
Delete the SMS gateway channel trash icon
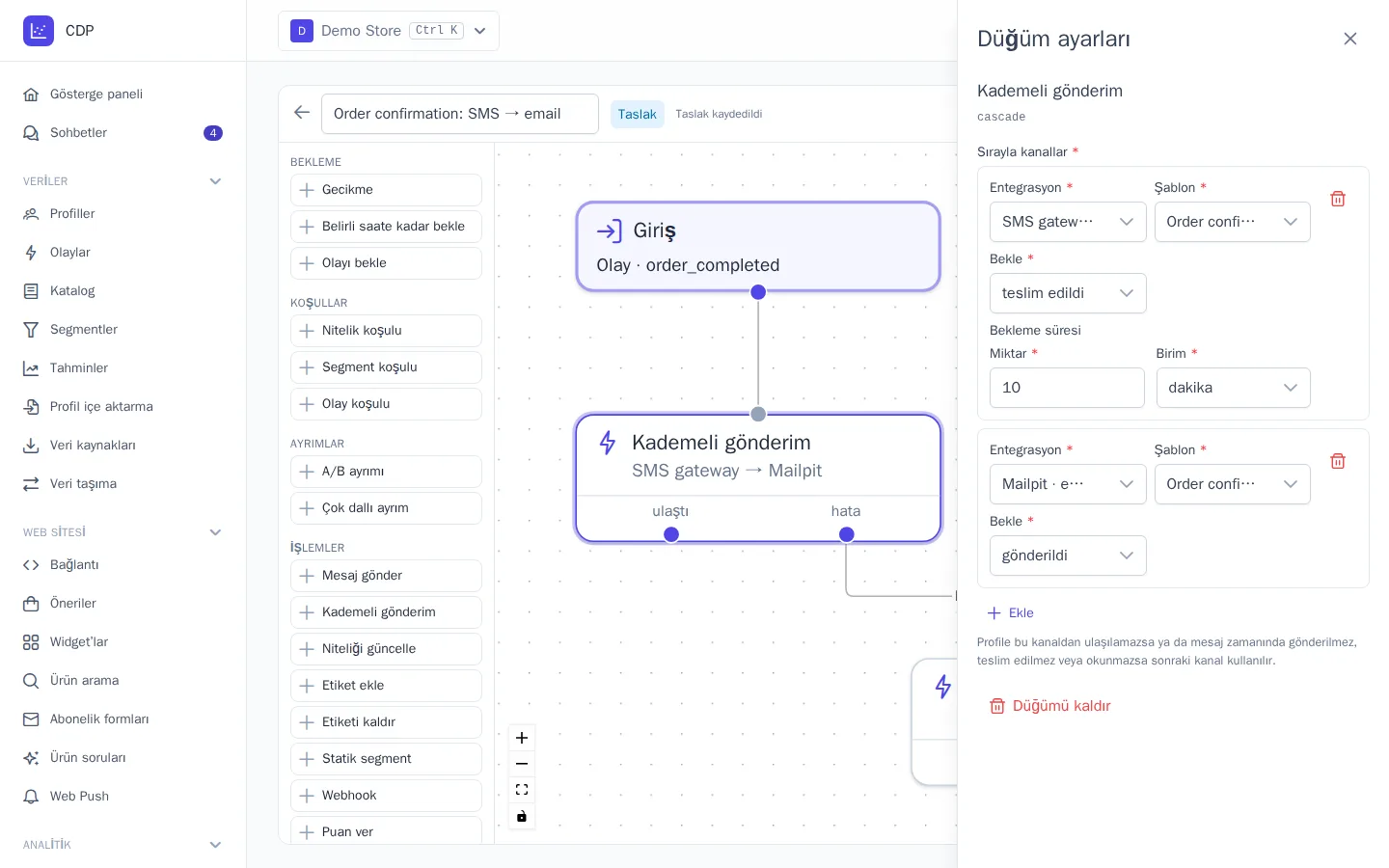(x=1338, y=199)
